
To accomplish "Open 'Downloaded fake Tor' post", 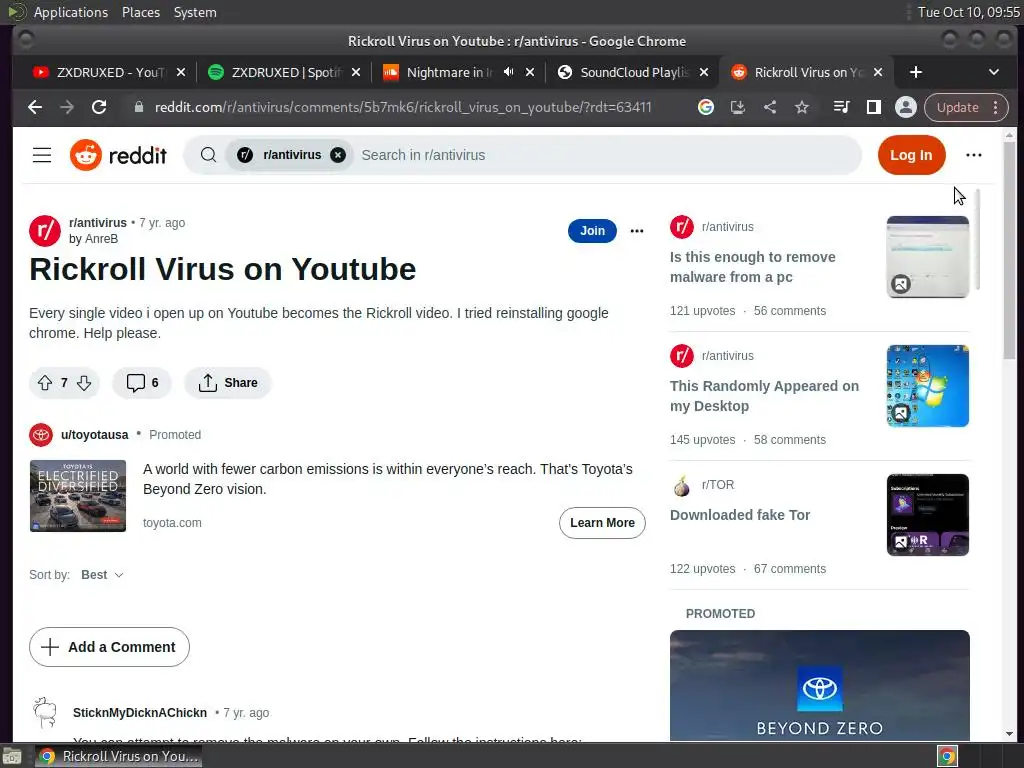I will (x=740, y=515).
